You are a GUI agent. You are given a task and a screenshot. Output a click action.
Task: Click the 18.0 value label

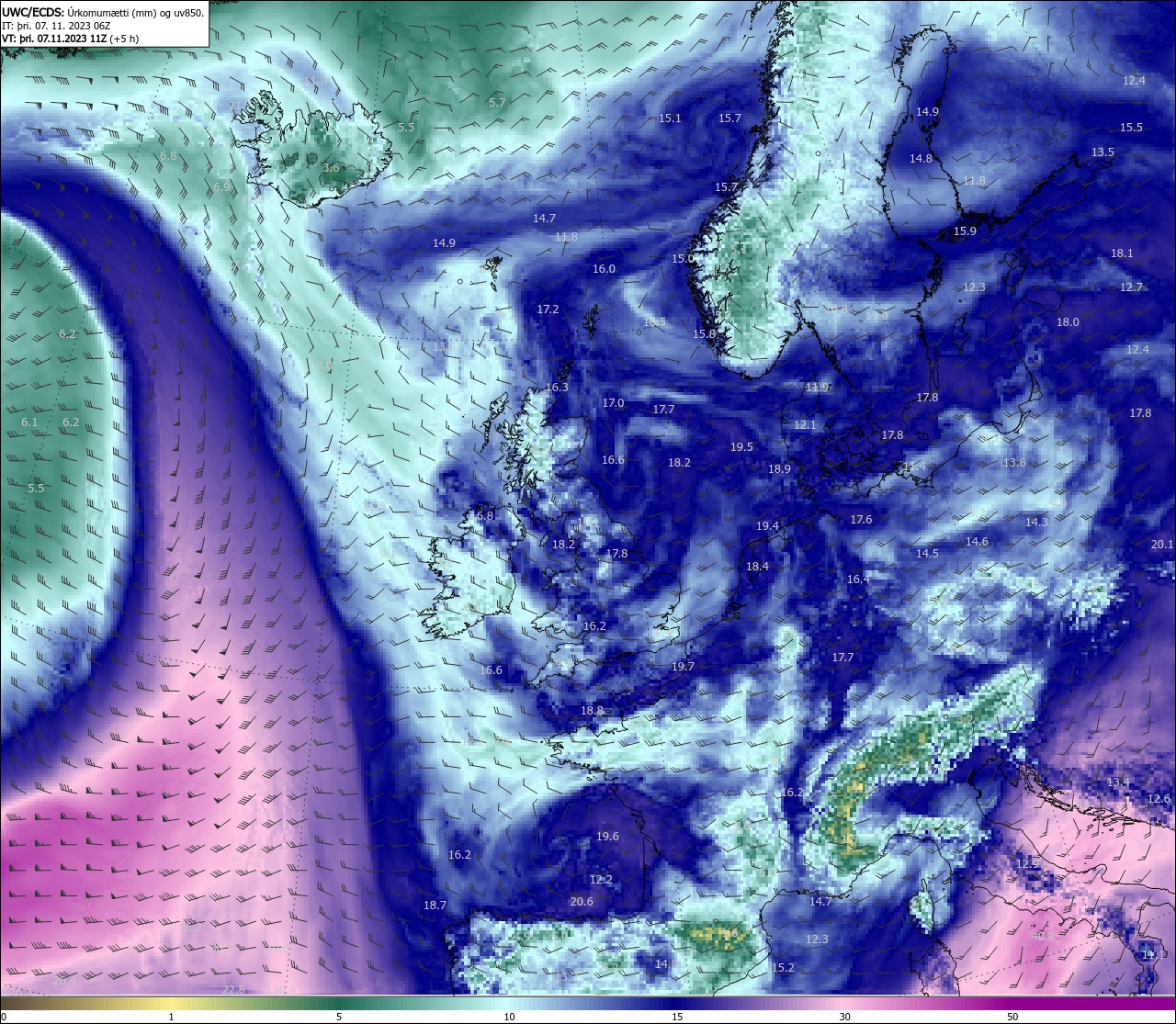1068,322
